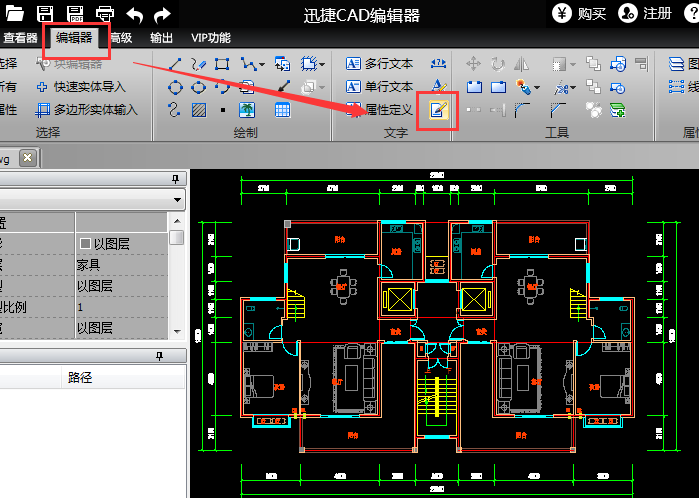Click the print icon in title bar
Viewport: 699px width, 498px height.
(x=104, y=14)
